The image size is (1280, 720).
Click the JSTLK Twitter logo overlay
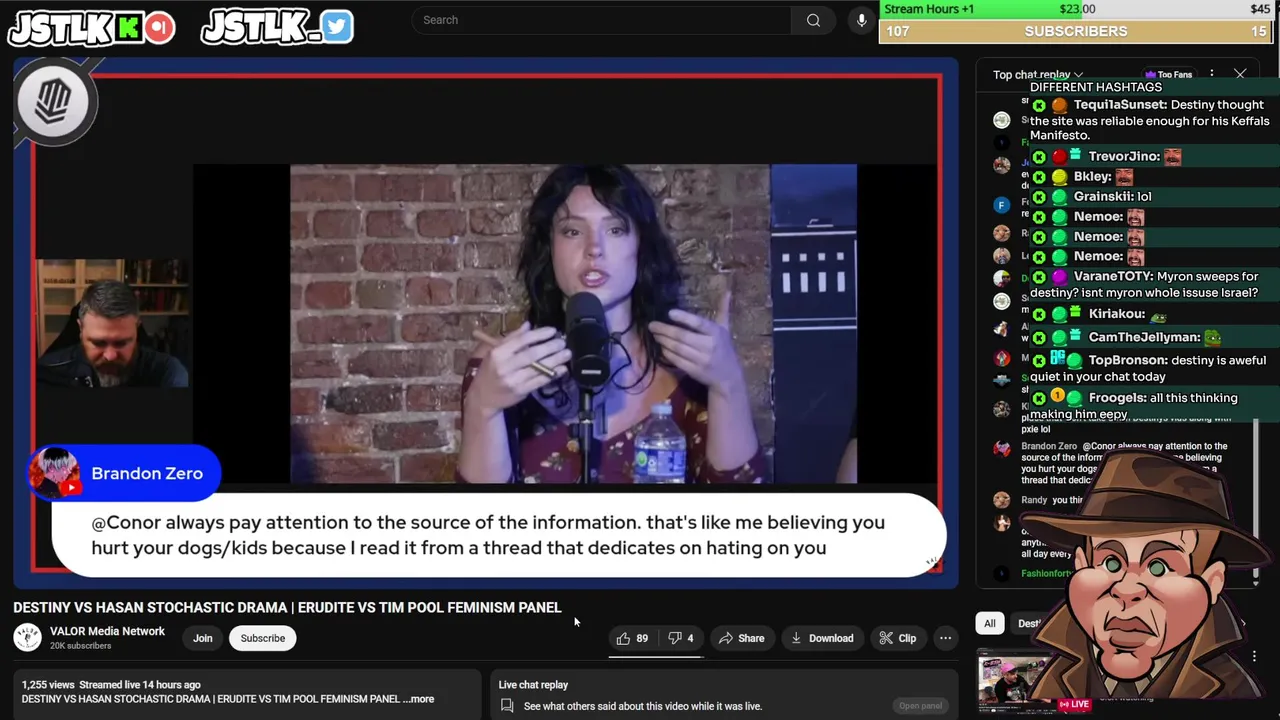pyautogui.click(x=277, y=26)
